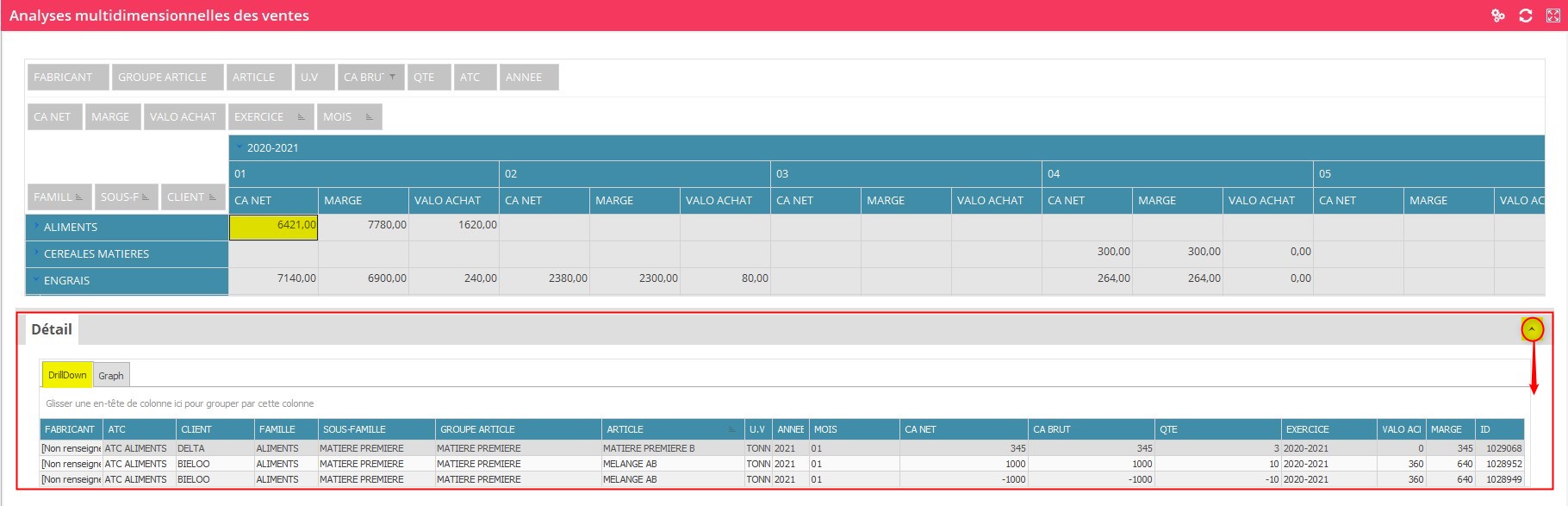Select the highlighted 6421,00 cell
The width and height of the screenshot is (1568, 506).
click(x=273, y=227)
